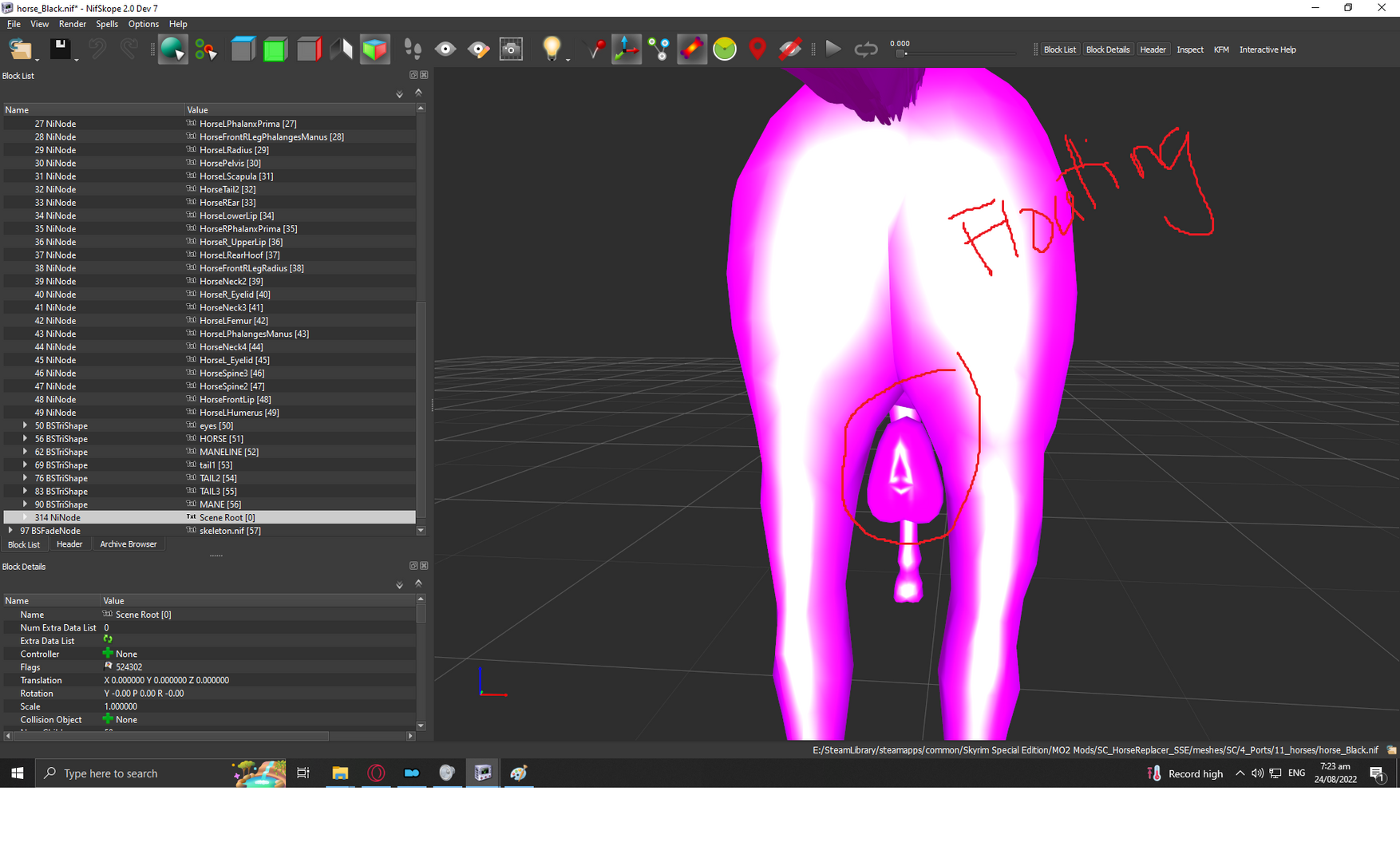Toggle animation Loop button

point(865,49)
